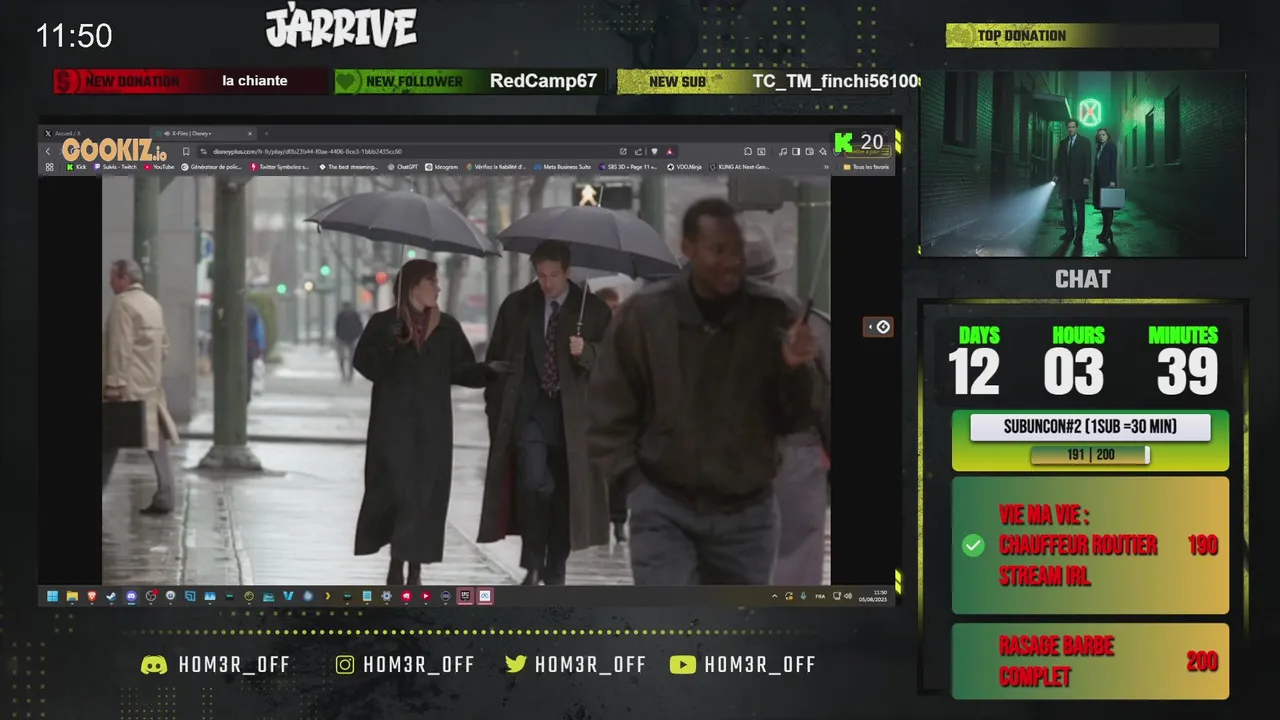Screen dimensions: 1280x720
Task: Open Steam from the taskbar
Action: click(111, 596)
